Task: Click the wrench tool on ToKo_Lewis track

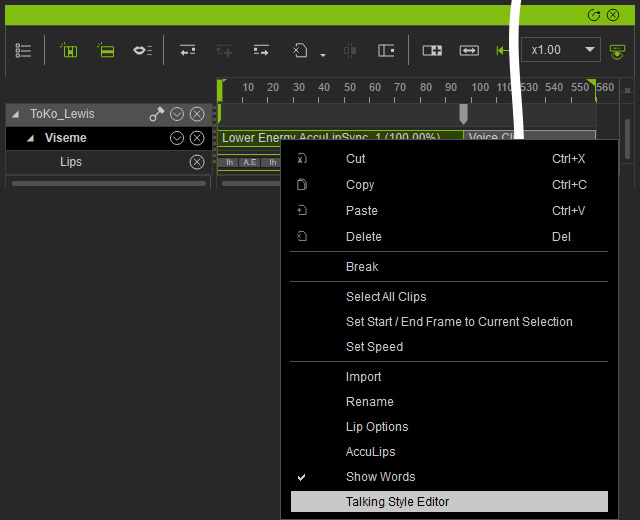Action: (156, 114)
